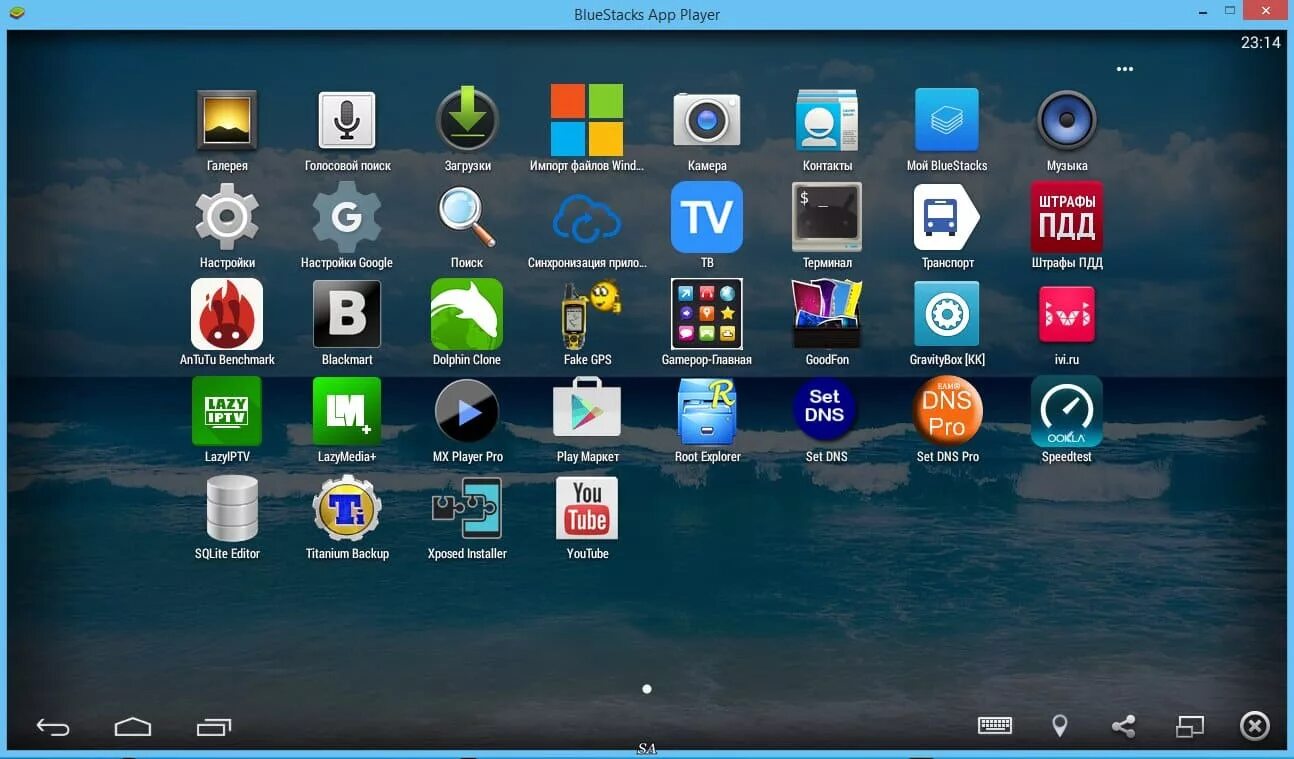Open Синхронизация приложений cloud app

point(587,218)
